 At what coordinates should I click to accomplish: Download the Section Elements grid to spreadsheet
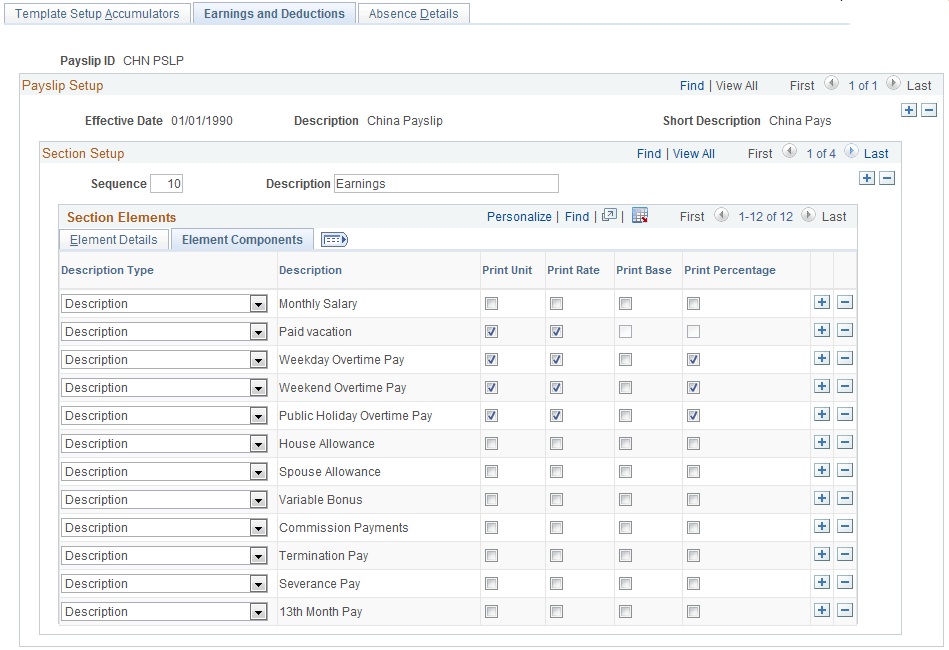click(640, 216)
